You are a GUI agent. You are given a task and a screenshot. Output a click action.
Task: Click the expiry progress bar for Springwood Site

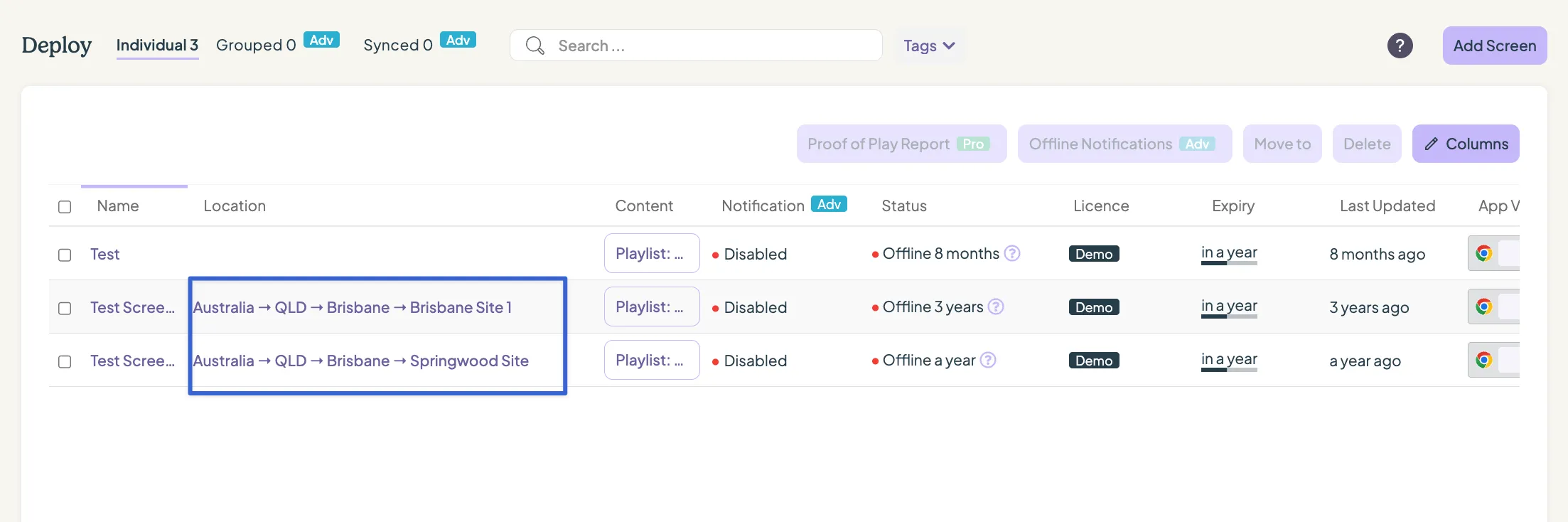coord(1229,370)
